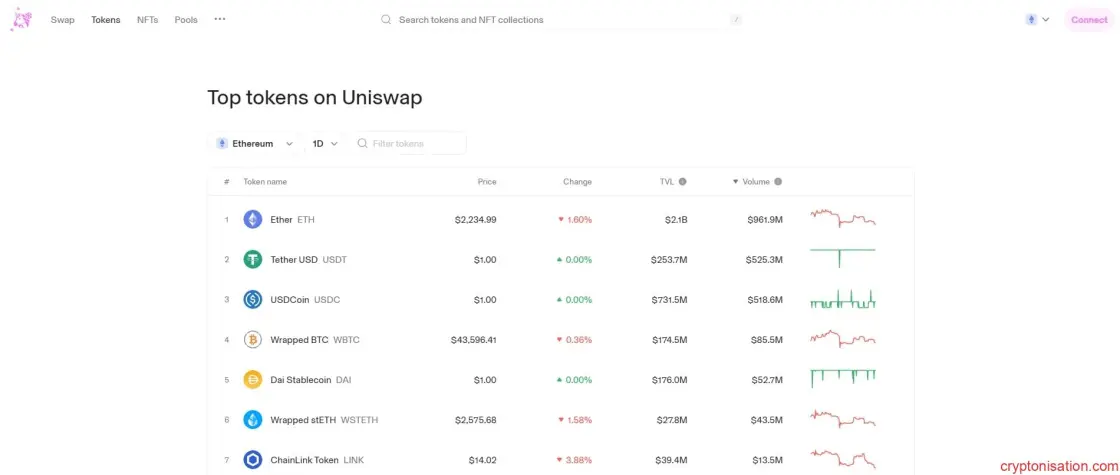1120x475 pixels.
Task: Click the USDCoin sparkline chart
Action: click(843, 299)
